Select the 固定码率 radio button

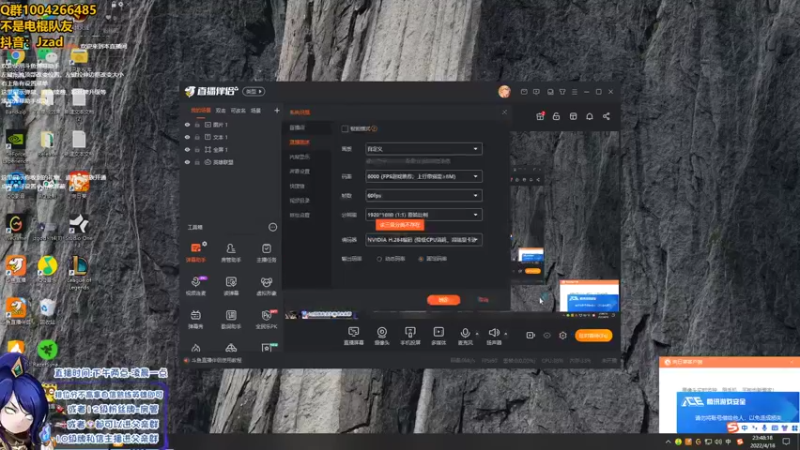(421, 259)
